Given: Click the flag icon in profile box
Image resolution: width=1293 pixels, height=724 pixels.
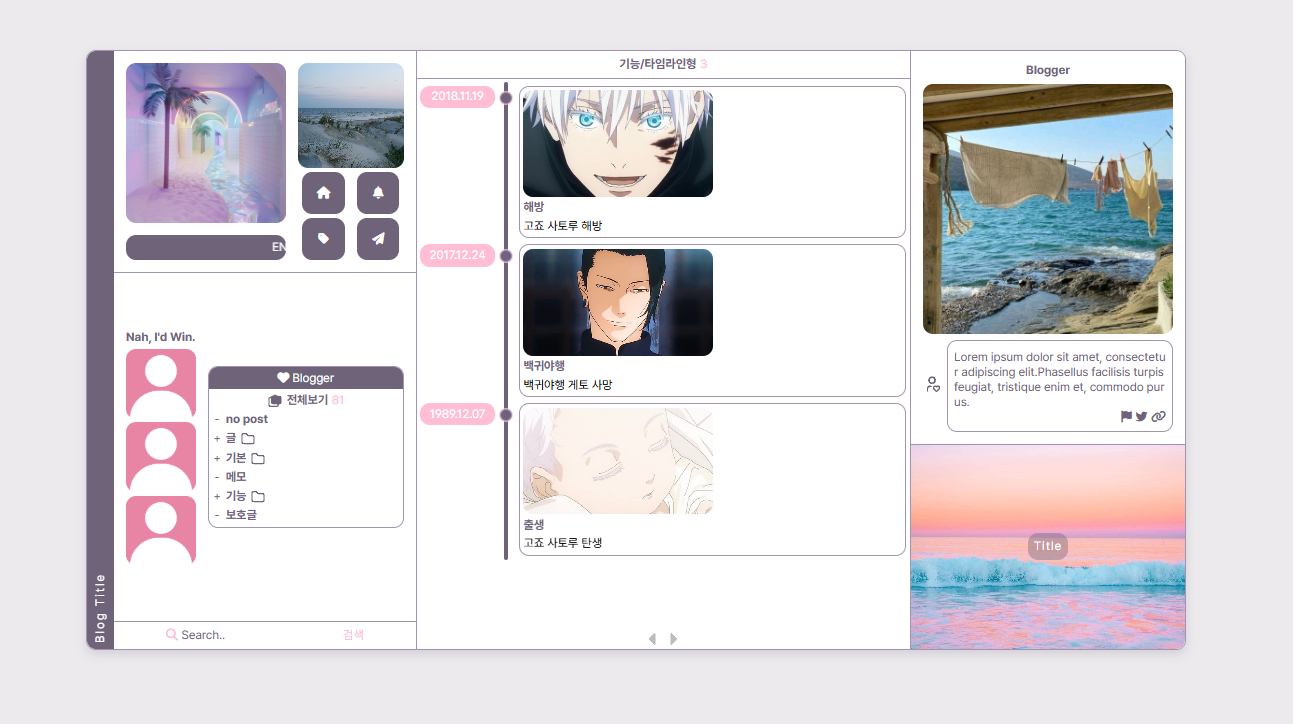Looking at the screenshot, I should coord(1127,416).
